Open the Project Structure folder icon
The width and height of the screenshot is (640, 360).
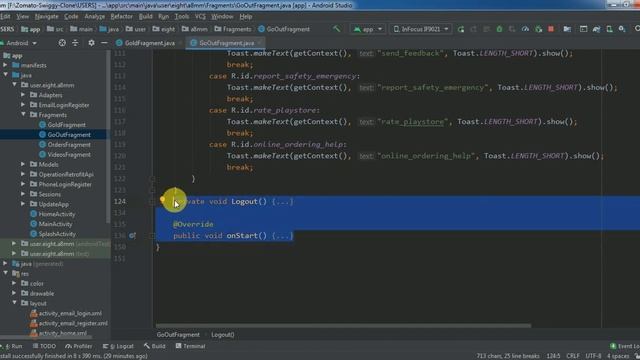pyautogui.click(x=567, y=29)
